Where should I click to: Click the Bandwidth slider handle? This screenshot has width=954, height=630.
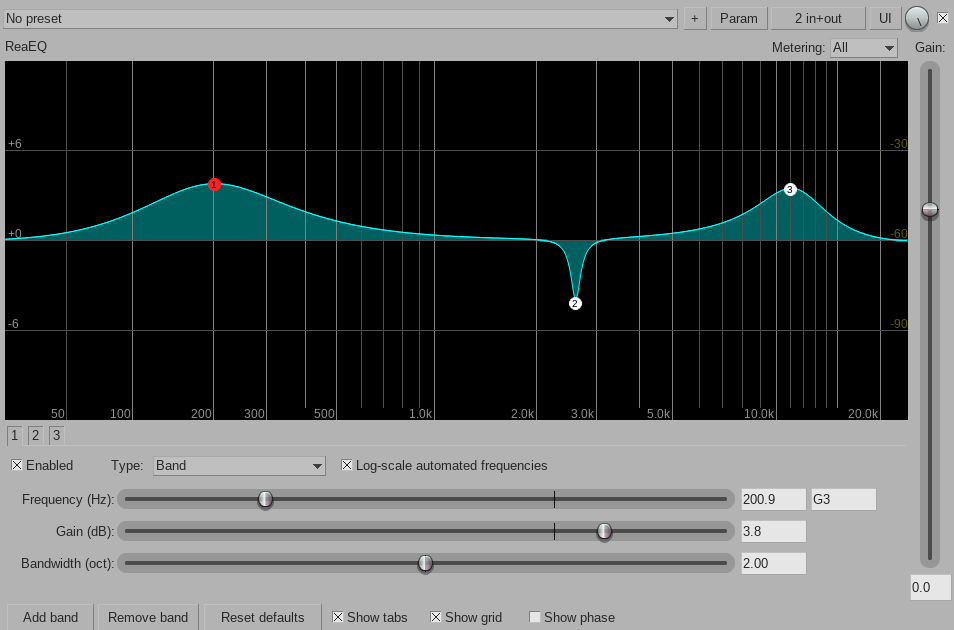pos(425,563)
